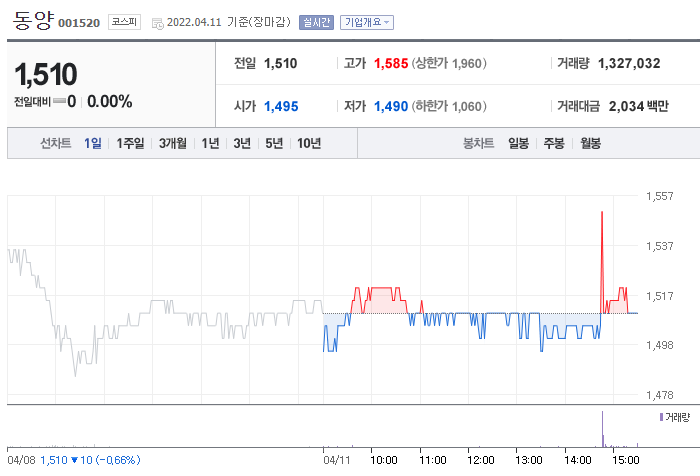Click the 2022.04.11 기준(장마감) date text
Viewport: 700px width, 476px height.
229,22
